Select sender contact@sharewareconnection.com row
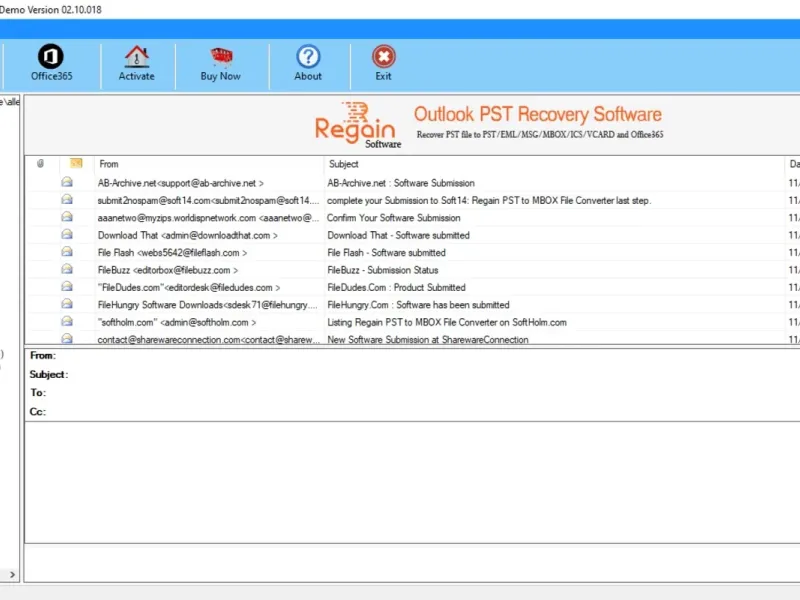This screenshot has width=800, height=600. (208, 339)
